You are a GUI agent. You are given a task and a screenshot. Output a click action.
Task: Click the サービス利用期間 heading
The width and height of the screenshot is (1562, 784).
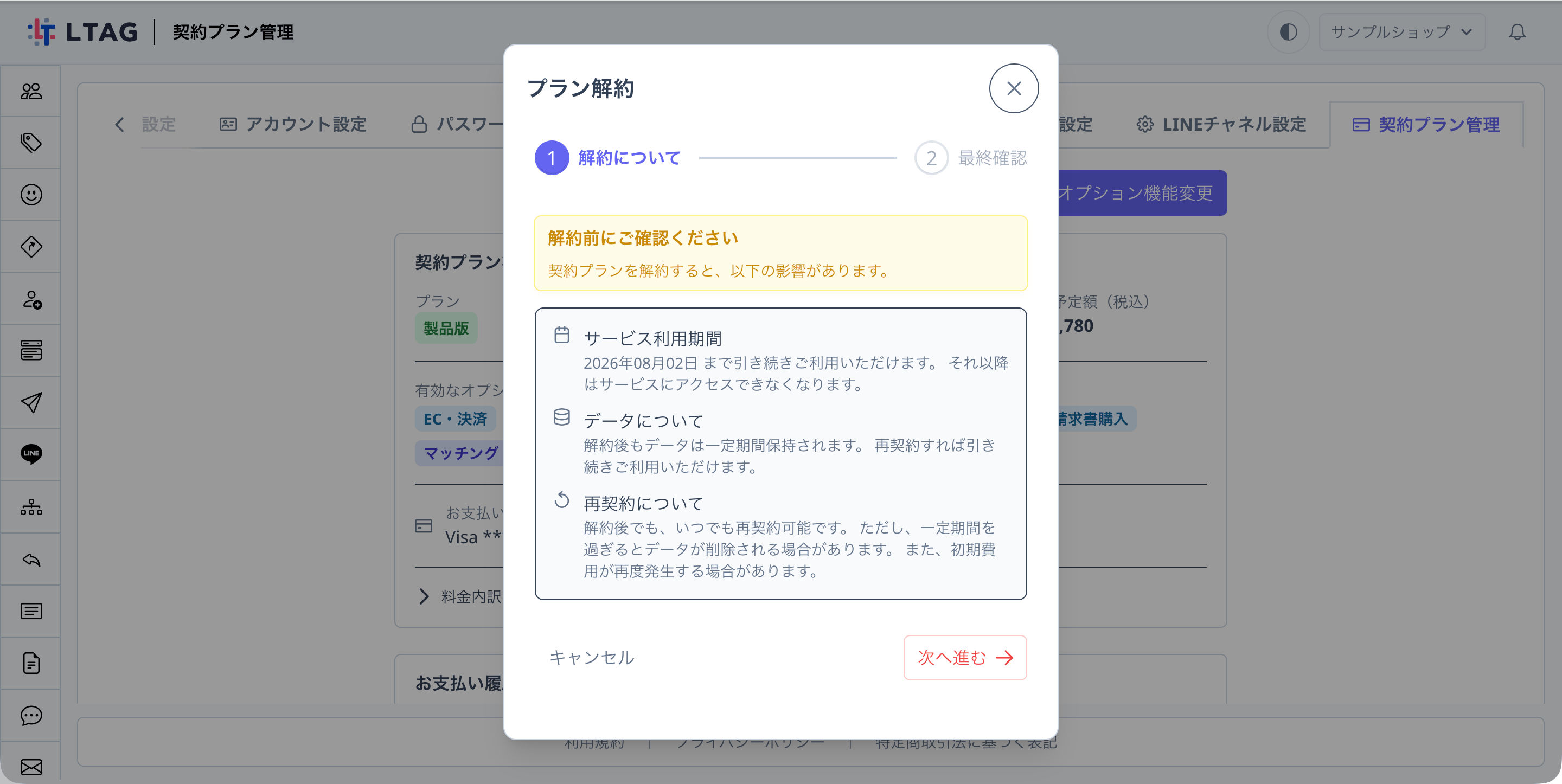(x=652, y=338)
